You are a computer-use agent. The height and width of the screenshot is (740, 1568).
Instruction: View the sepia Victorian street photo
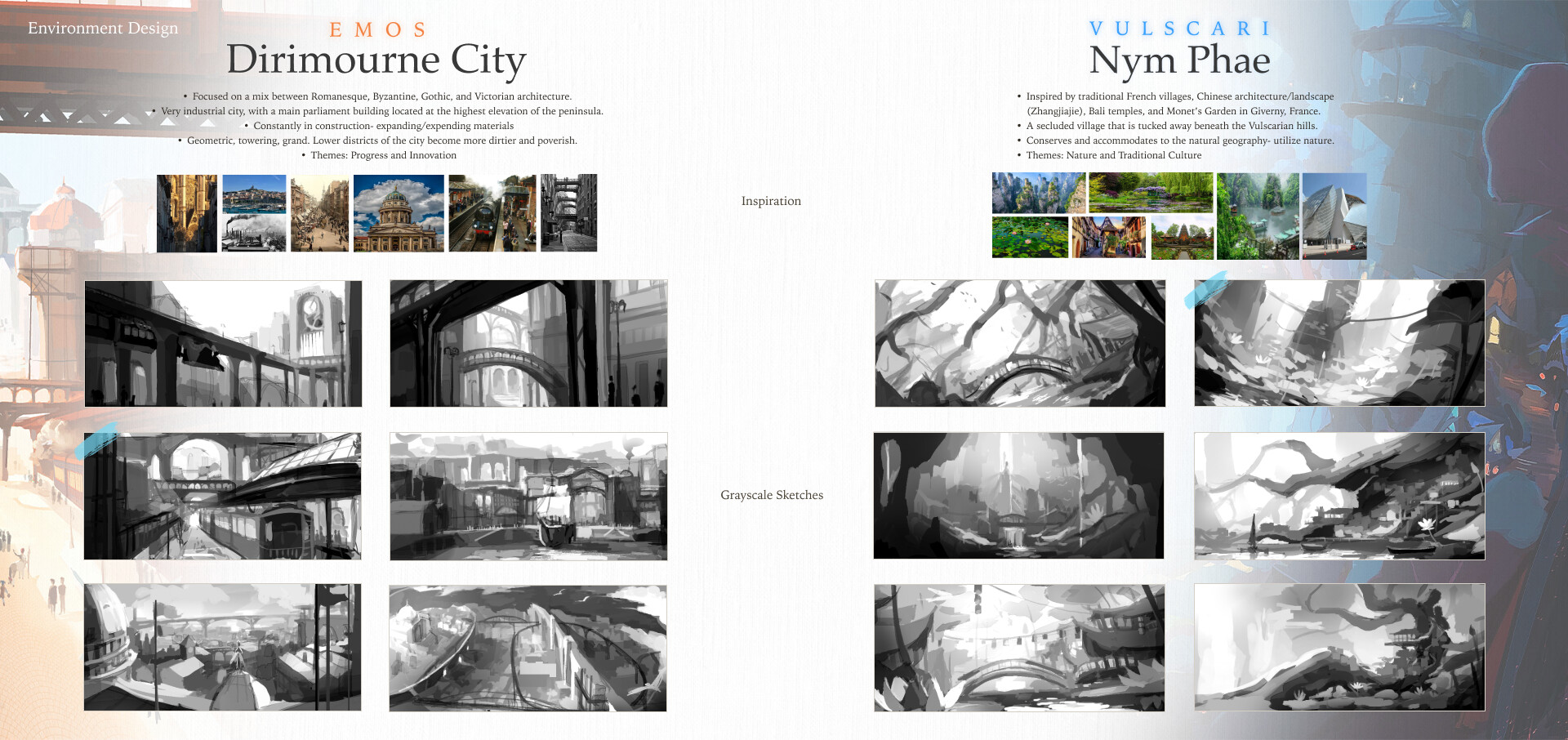(319, 213)
